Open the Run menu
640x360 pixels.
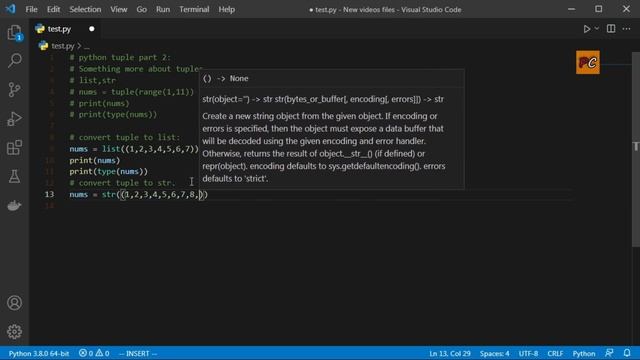pos(163,9)
